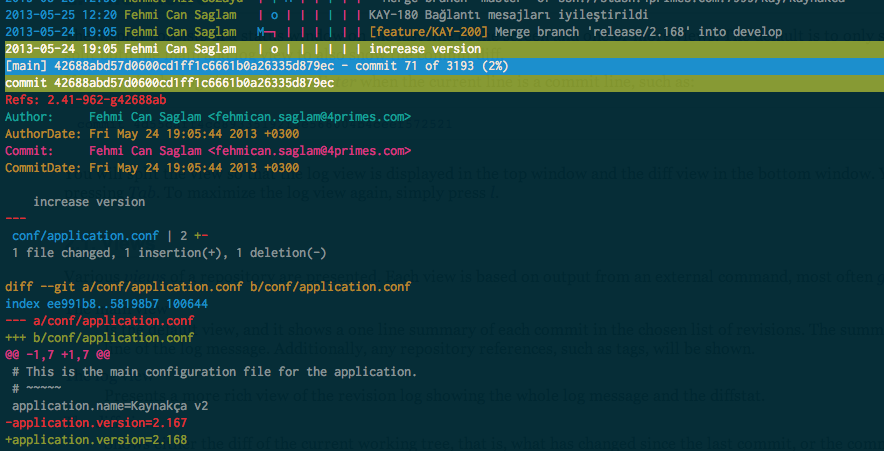Click the commit node on the KAY-180 row
884x451 pixels.
coord(275,15)
